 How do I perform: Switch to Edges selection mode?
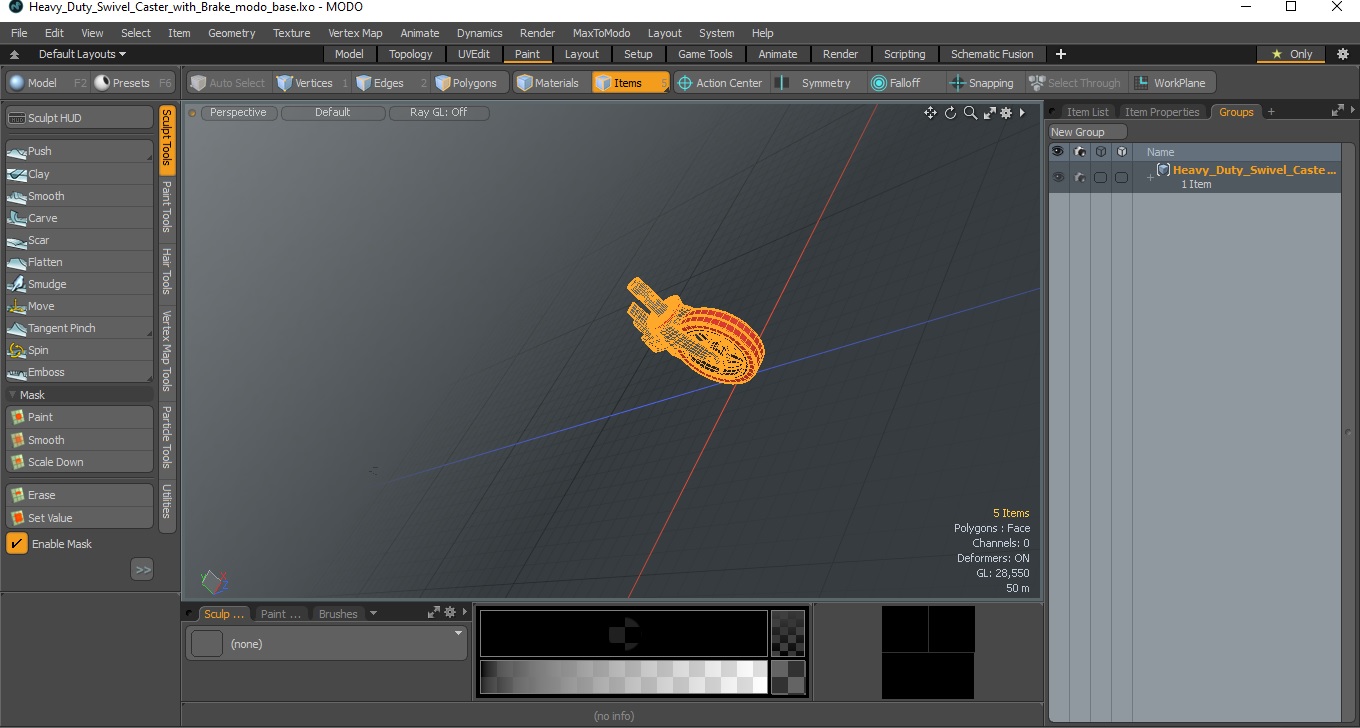[390, 83]
